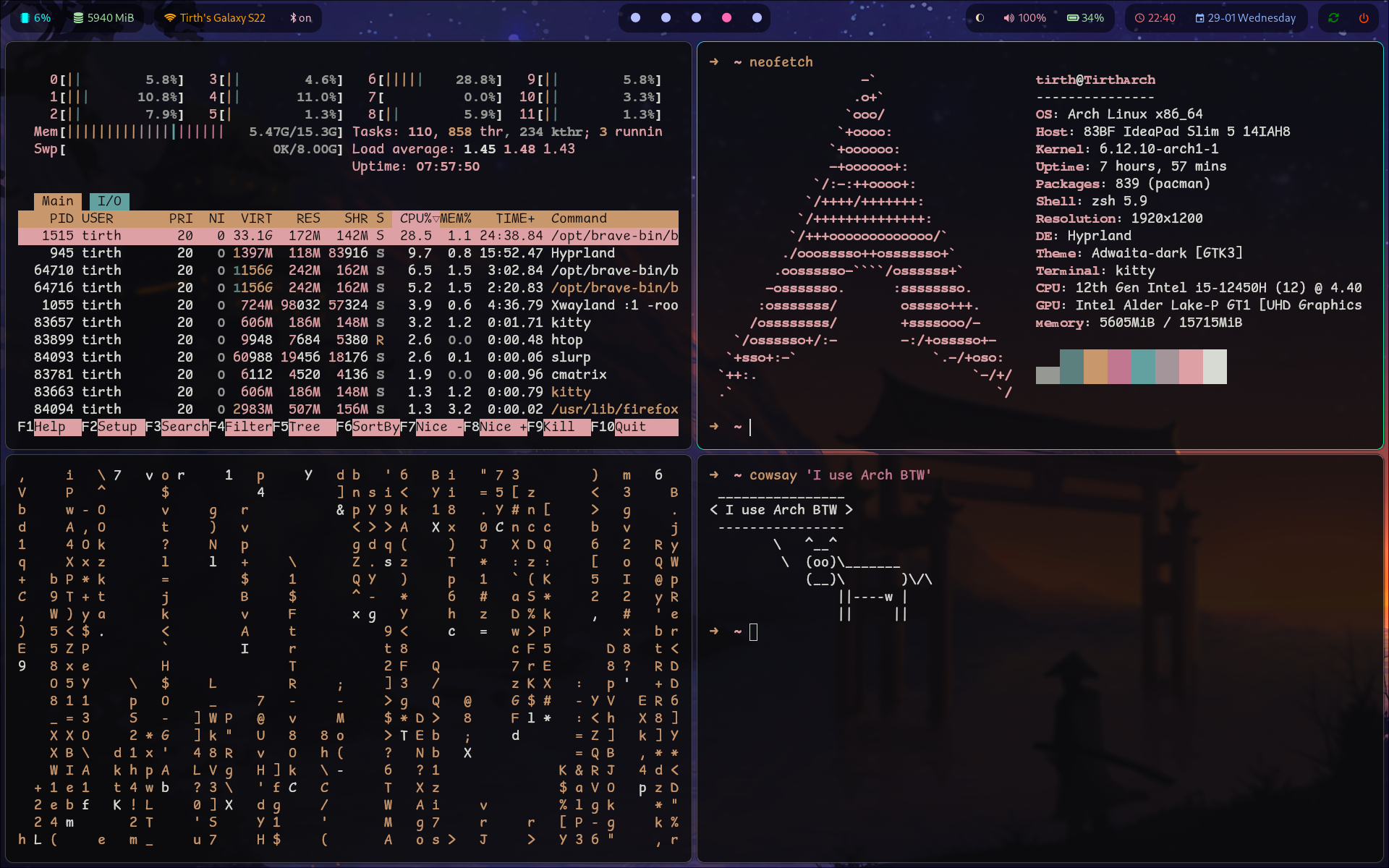Select the htop process row 83899
This screenshot has height=868, width=1389.
tap(348, 340)
